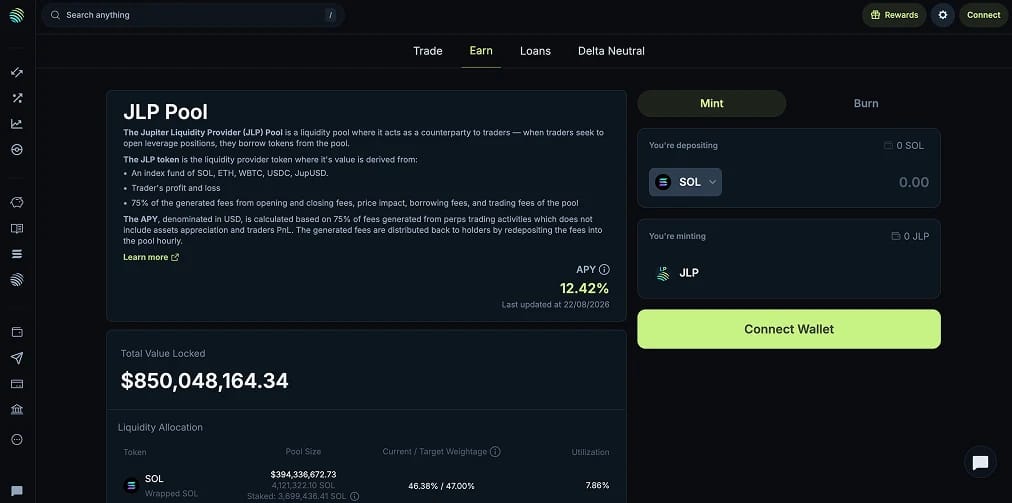Click the Connect Wallet button
Viewport: 1012px width, 503px height.
(789, 329)
